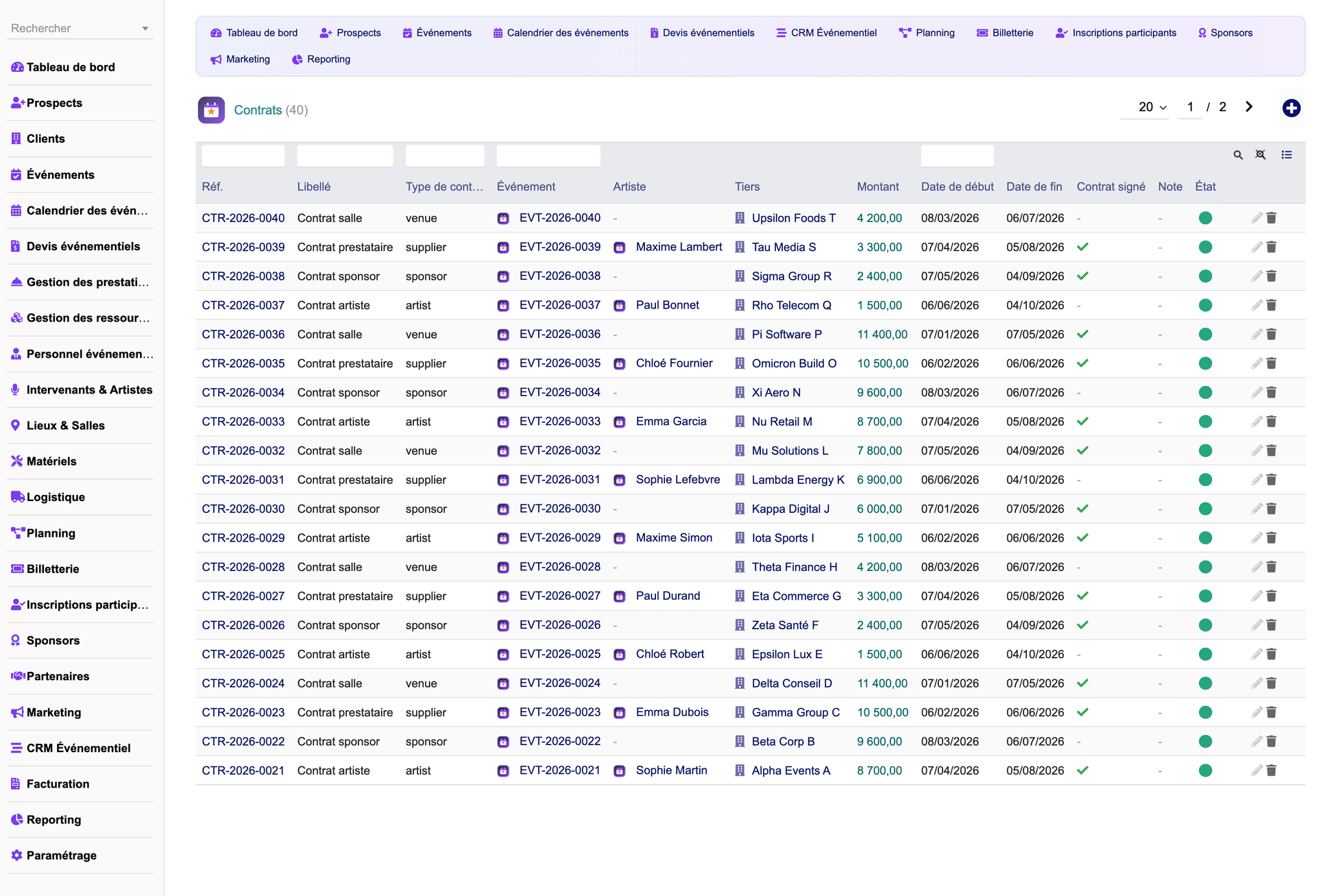Open the Rechercher sidebar dropdown
The height and width of the screenshot is (896, 1334).
coord(80,28)
